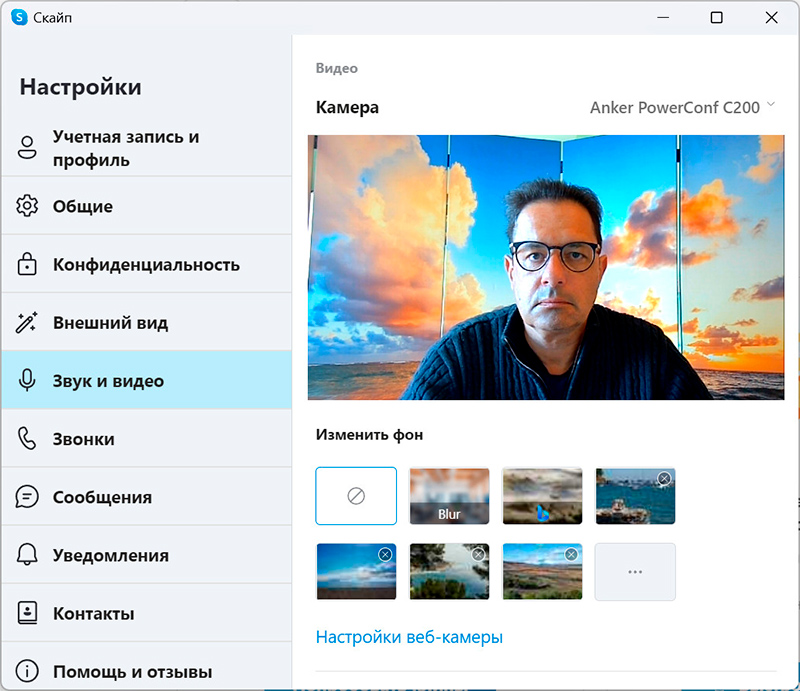The width and height of the screenshot is (800, 691).
Task: Click the gear icon for Общие
Action: 27,207
